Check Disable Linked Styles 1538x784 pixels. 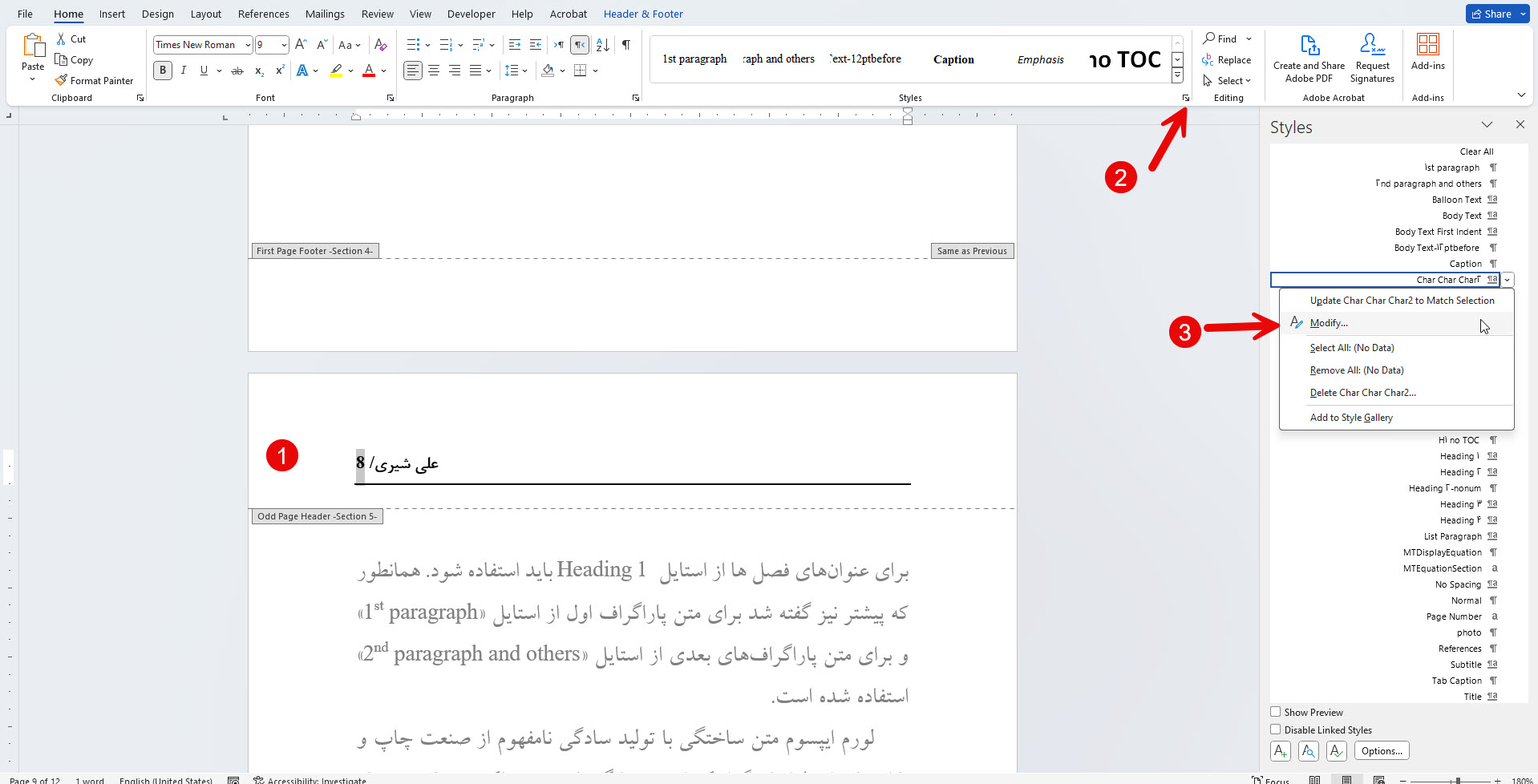coord(1276,729)
